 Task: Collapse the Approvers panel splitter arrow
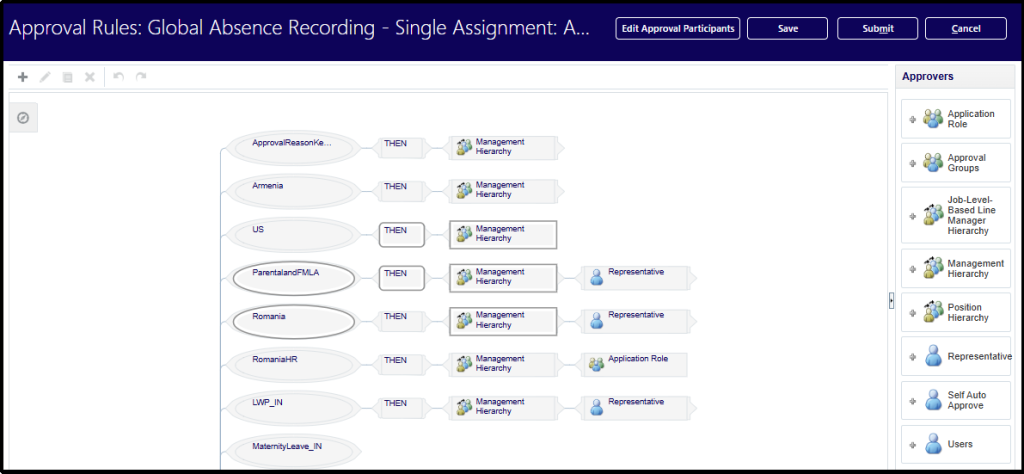[x=891, y=301]
